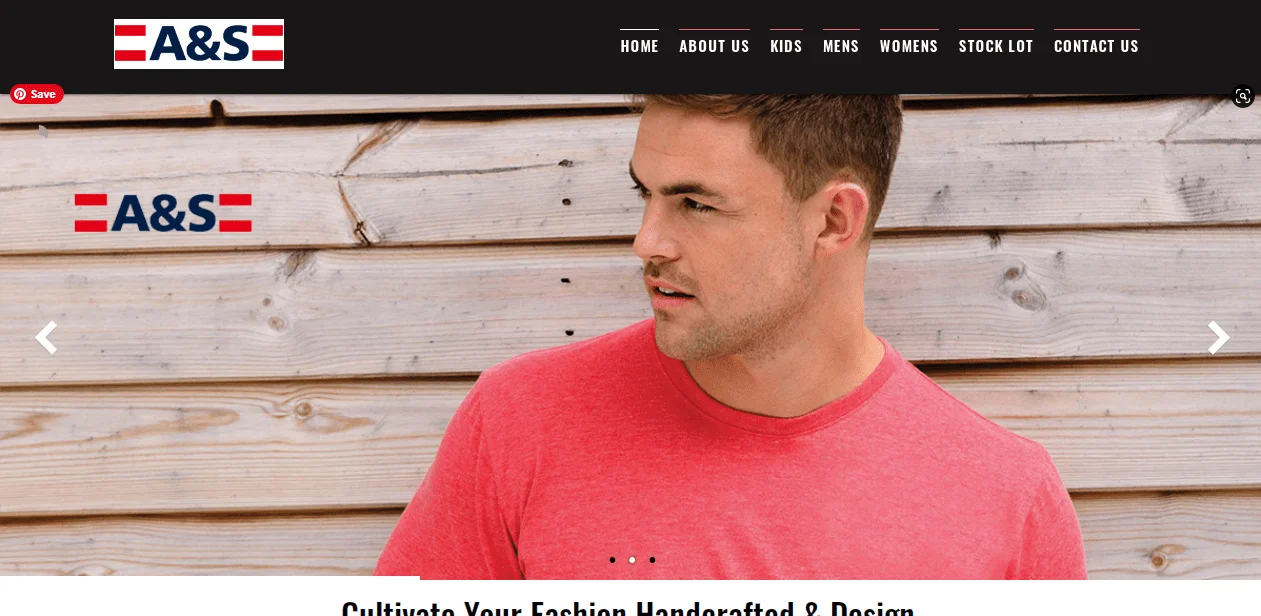Open the visual search icon on the banner
Screen dimensions: 1261x616
[x=1243, y=96]
